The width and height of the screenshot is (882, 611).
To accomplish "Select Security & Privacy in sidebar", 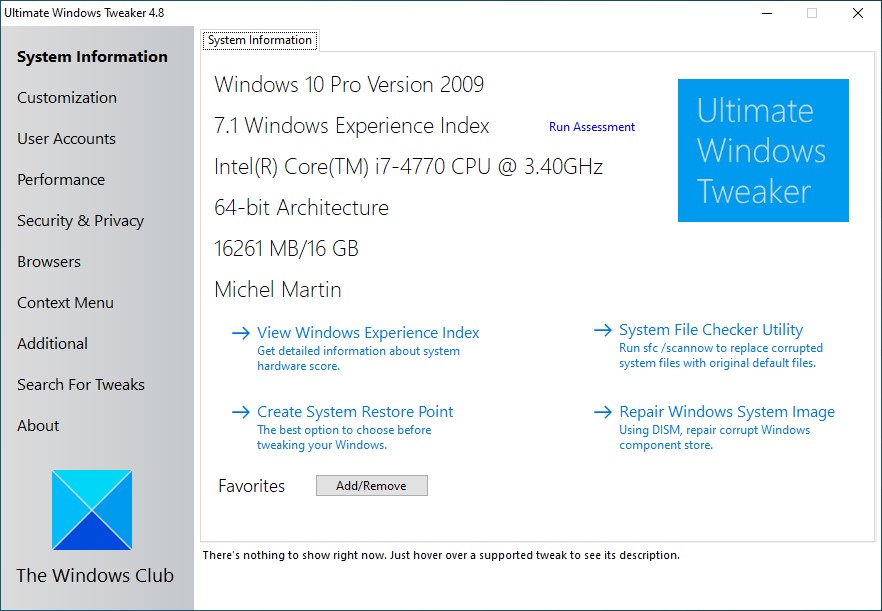I will click(80, 221).
